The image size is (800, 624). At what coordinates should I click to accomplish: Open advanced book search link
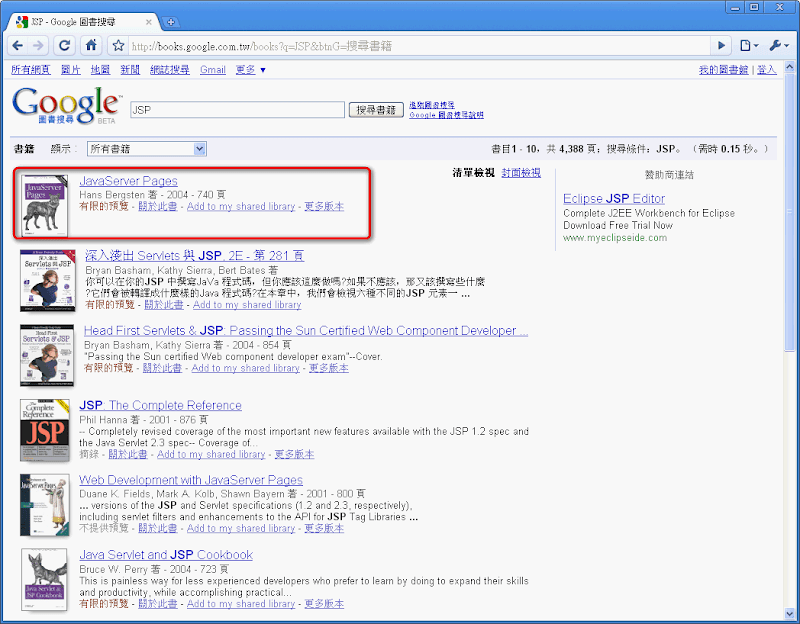432,105
